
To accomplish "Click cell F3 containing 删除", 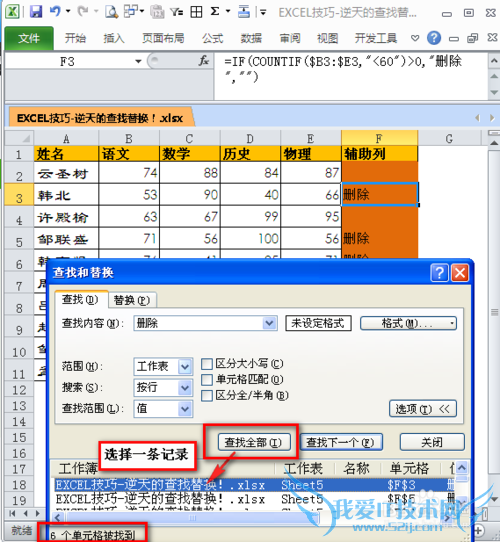I will [x=379, y=194].
